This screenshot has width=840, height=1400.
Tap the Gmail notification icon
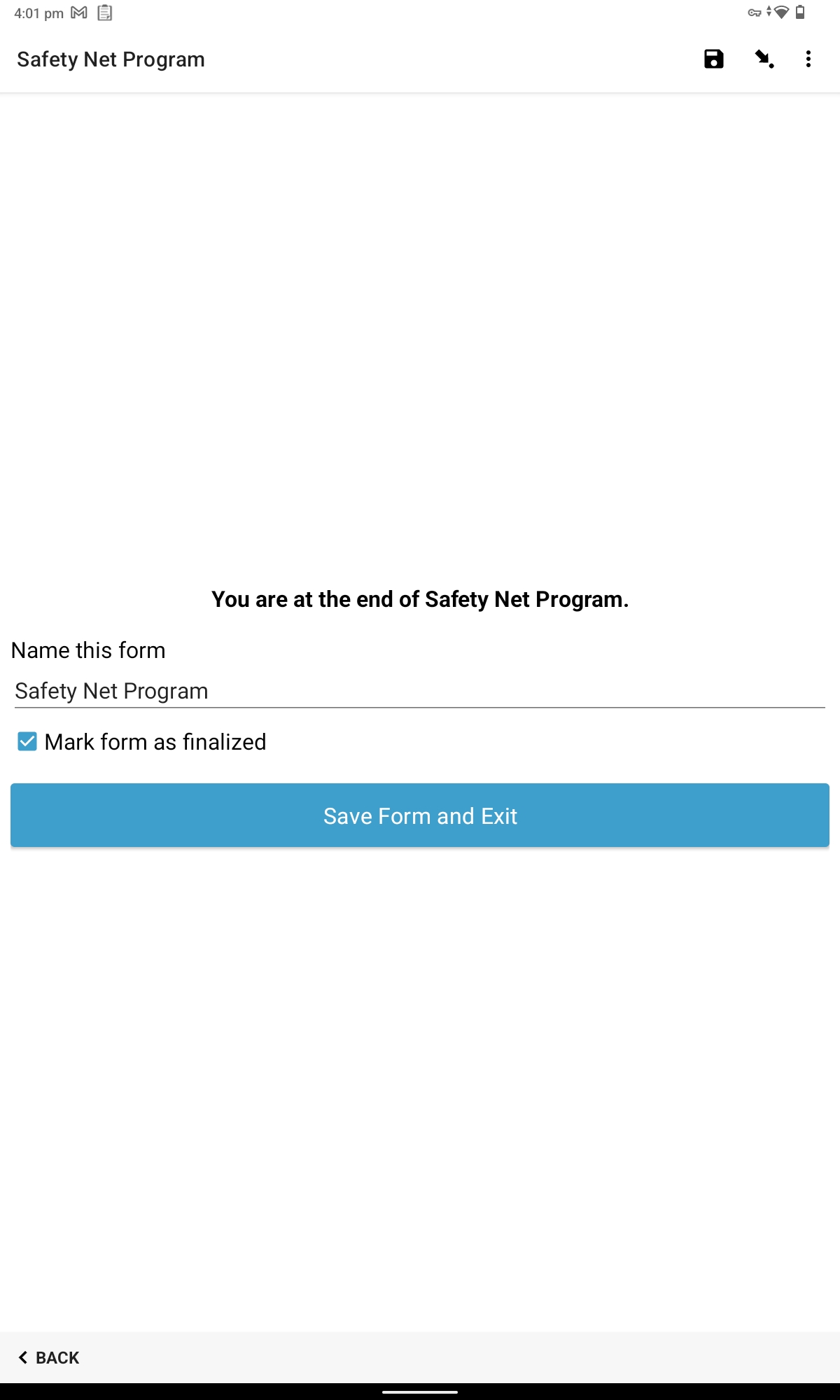(79, 13)
